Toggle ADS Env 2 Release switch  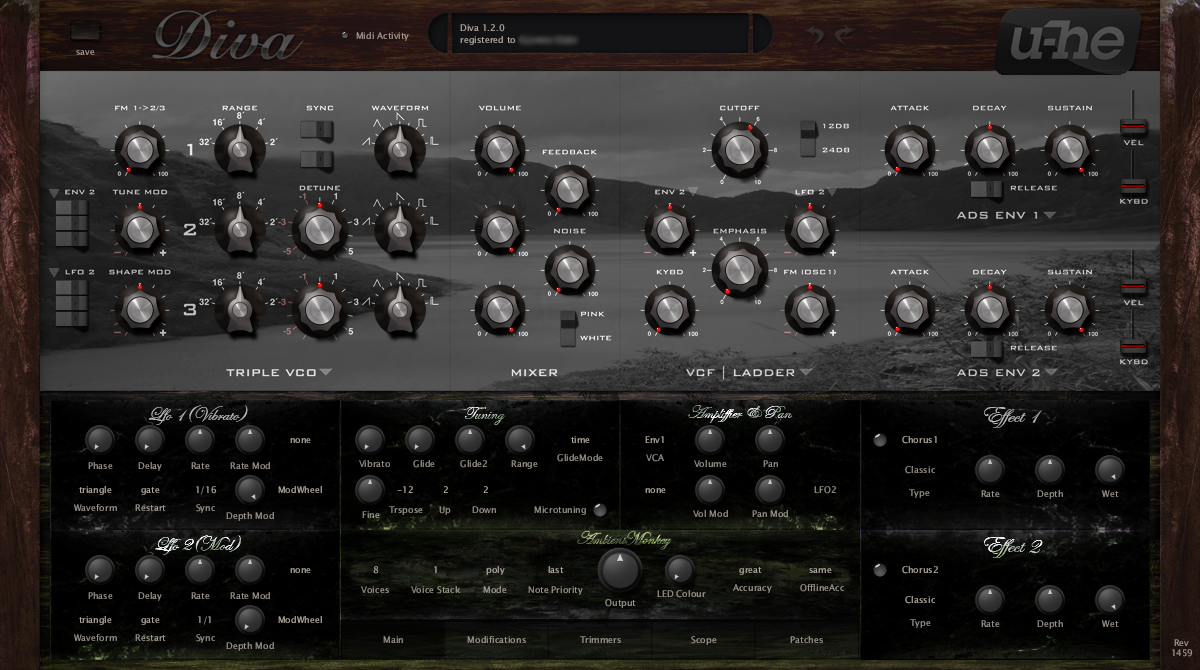point(986,348)
